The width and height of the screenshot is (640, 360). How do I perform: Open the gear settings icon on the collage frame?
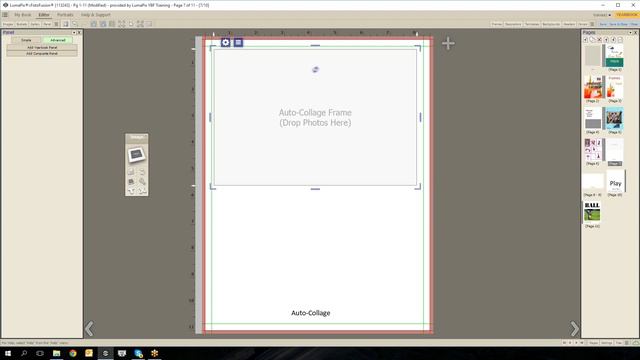point(225,42)
